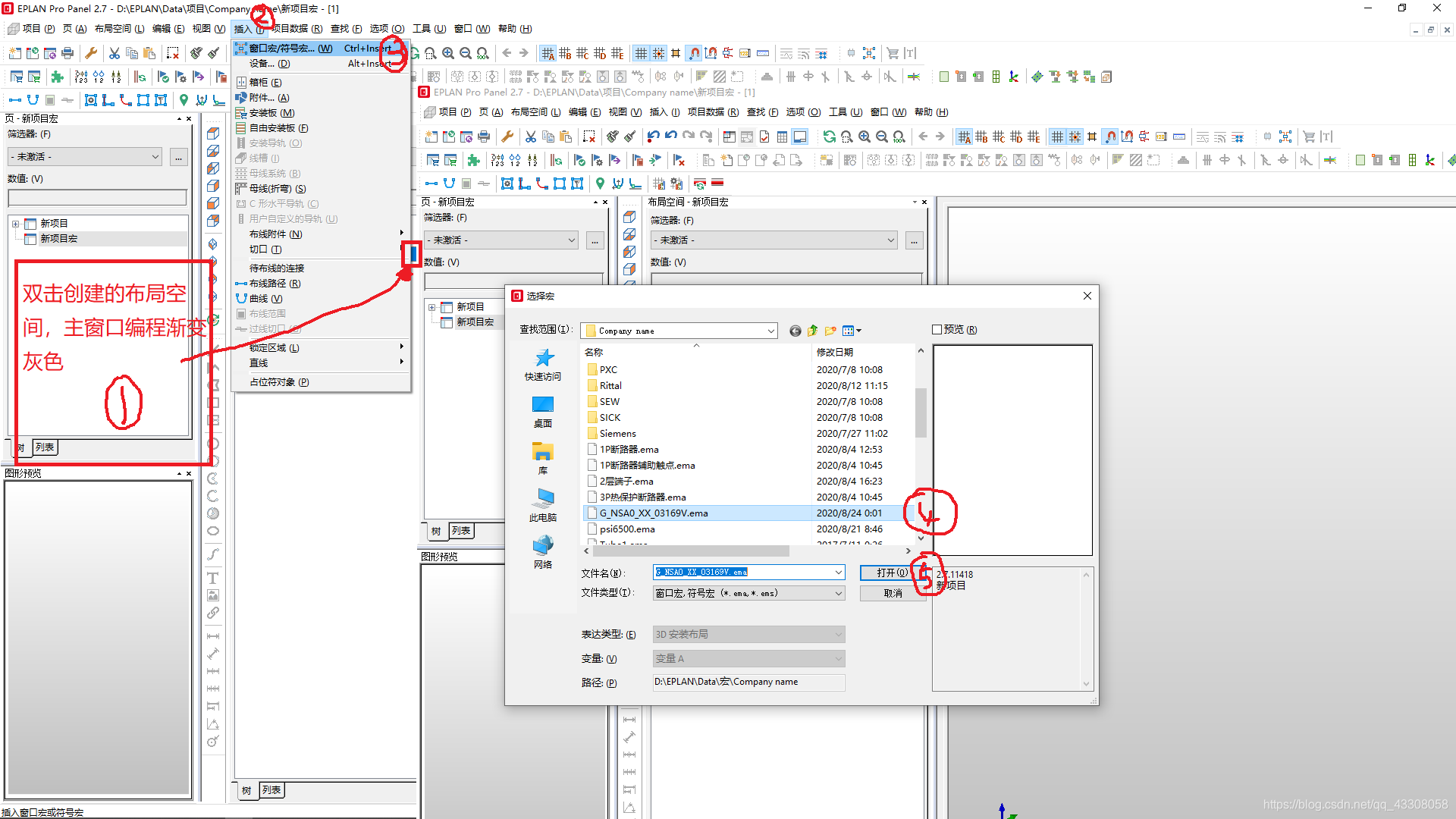The height and width of the screenshot is (819, 1456).
Task: Click the green puzzle piece icon
Action: [57, 77]
